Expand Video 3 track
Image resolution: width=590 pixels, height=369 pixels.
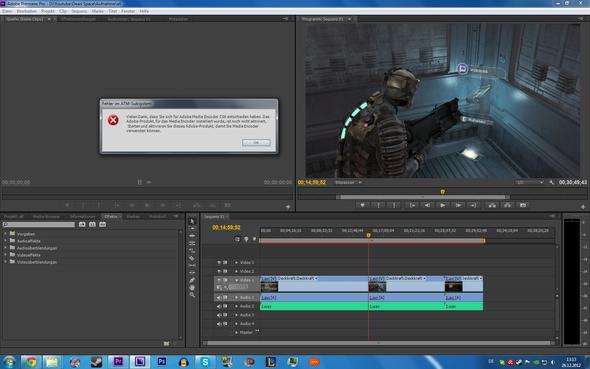point(236,263)
